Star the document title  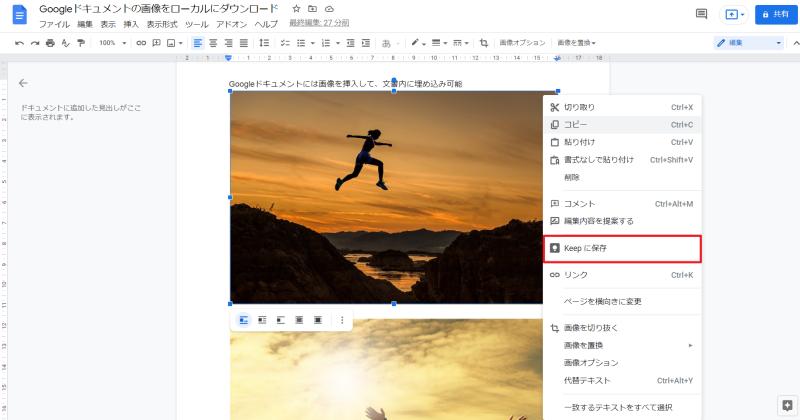click(296, 9)
